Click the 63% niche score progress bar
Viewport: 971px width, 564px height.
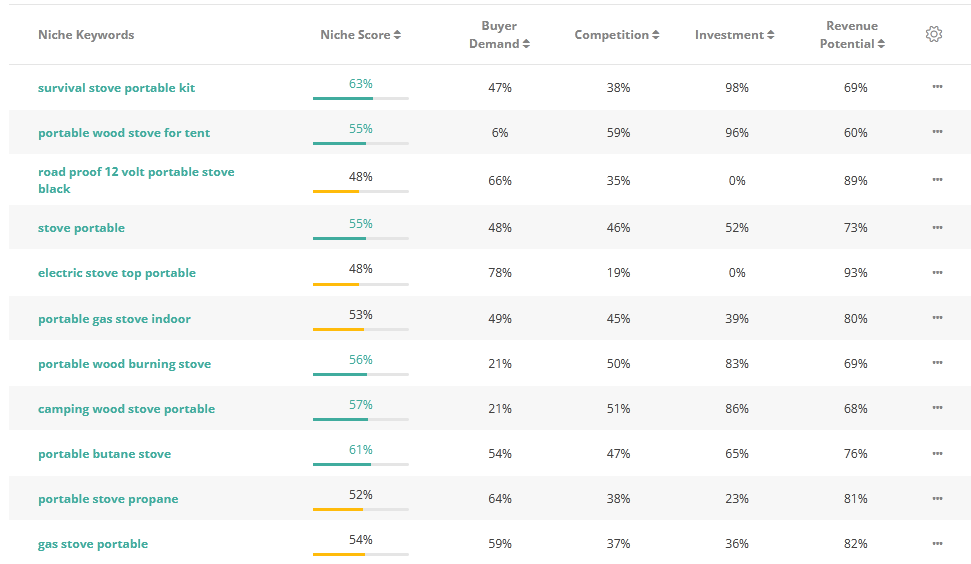360,98
